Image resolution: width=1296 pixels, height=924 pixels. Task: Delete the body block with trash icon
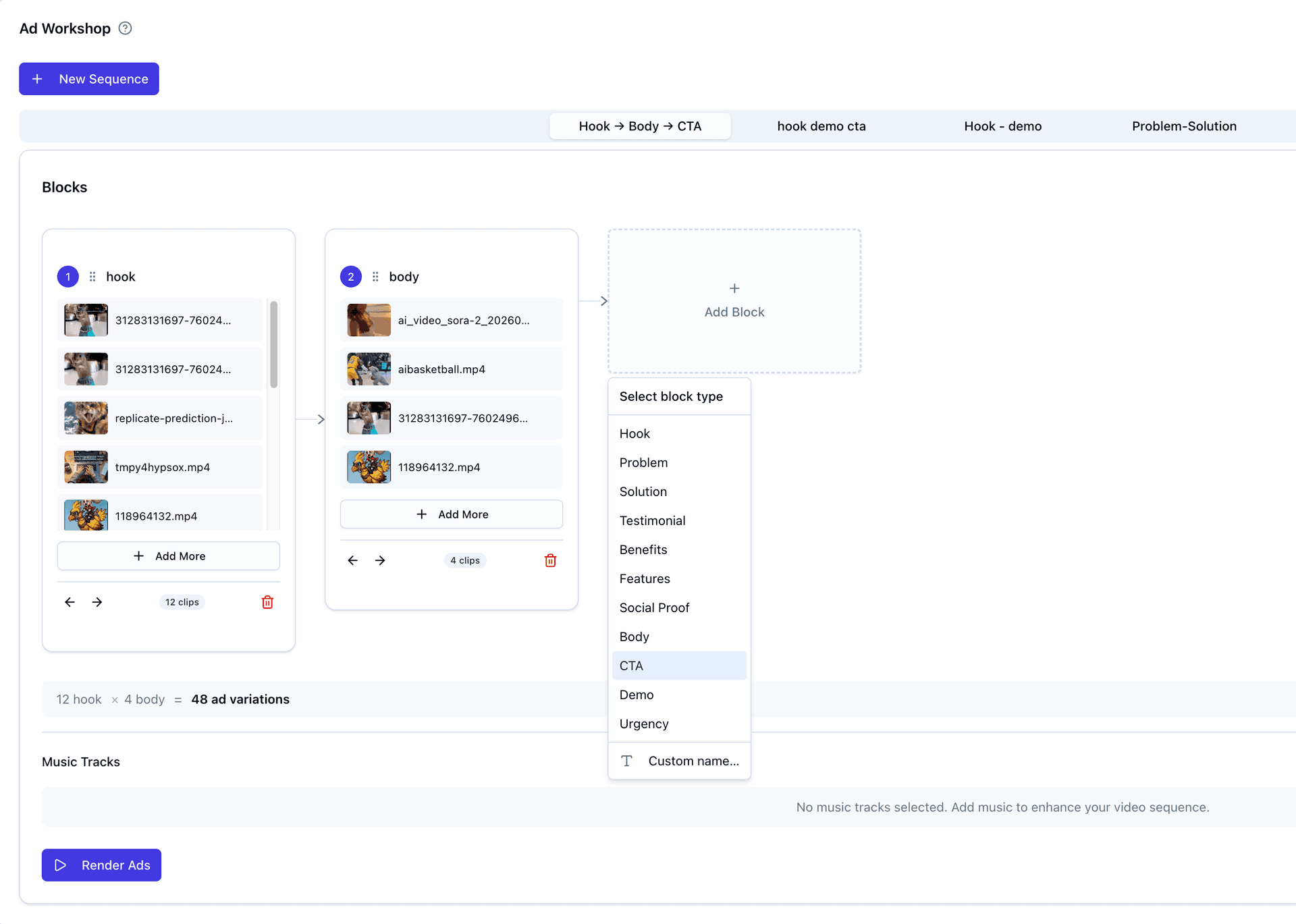[x=550, y=560]
